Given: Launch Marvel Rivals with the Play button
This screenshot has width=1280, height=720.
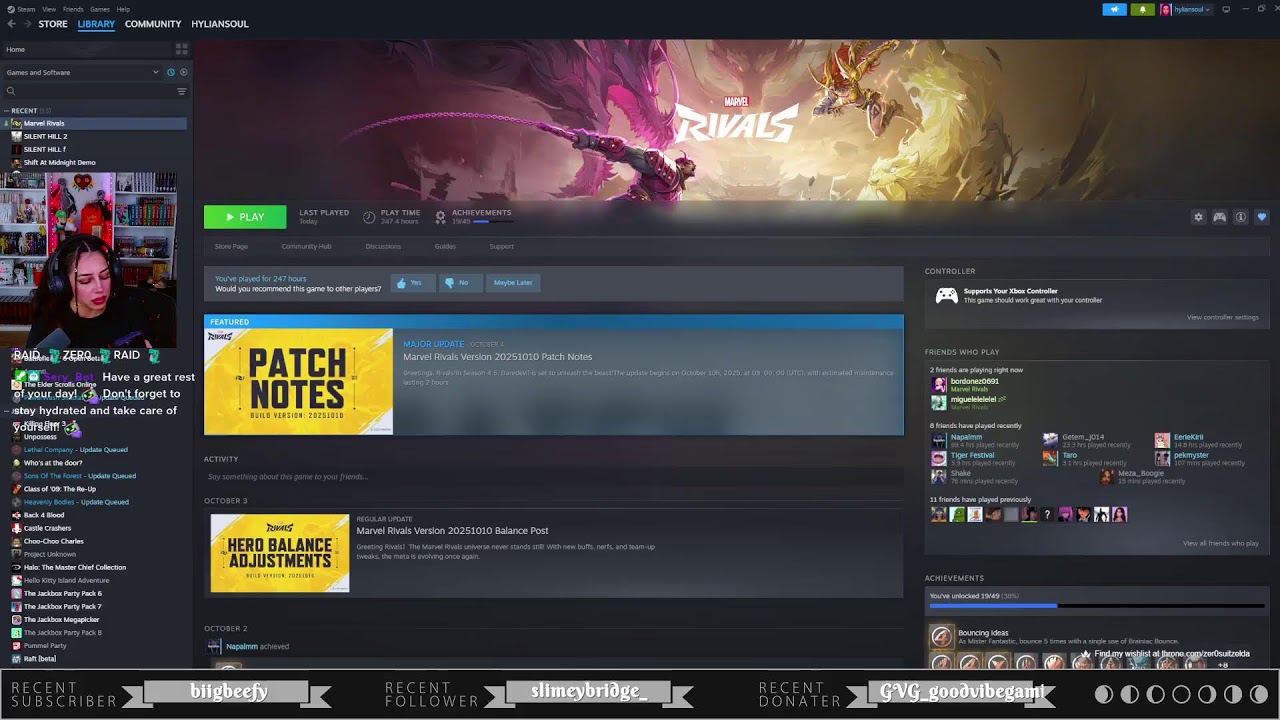Looking at the screenshot, I should tap(245, 217).
